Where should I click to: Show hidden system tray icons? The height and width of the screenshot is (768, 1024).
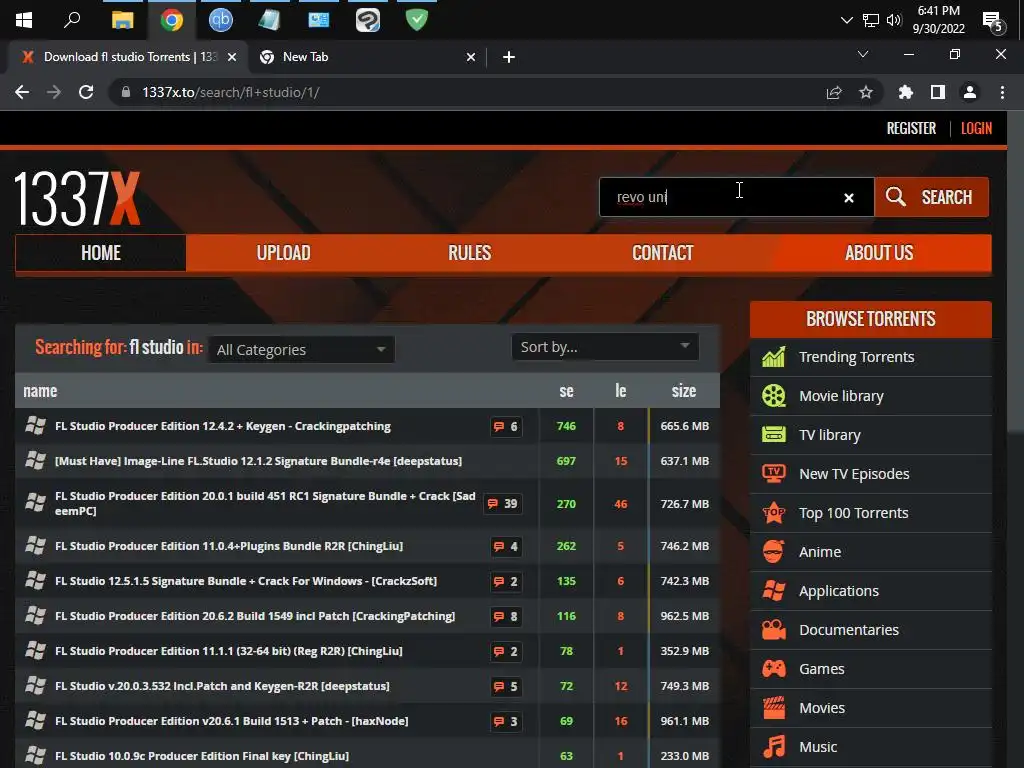pyautogui.click(x=846, y=20)
